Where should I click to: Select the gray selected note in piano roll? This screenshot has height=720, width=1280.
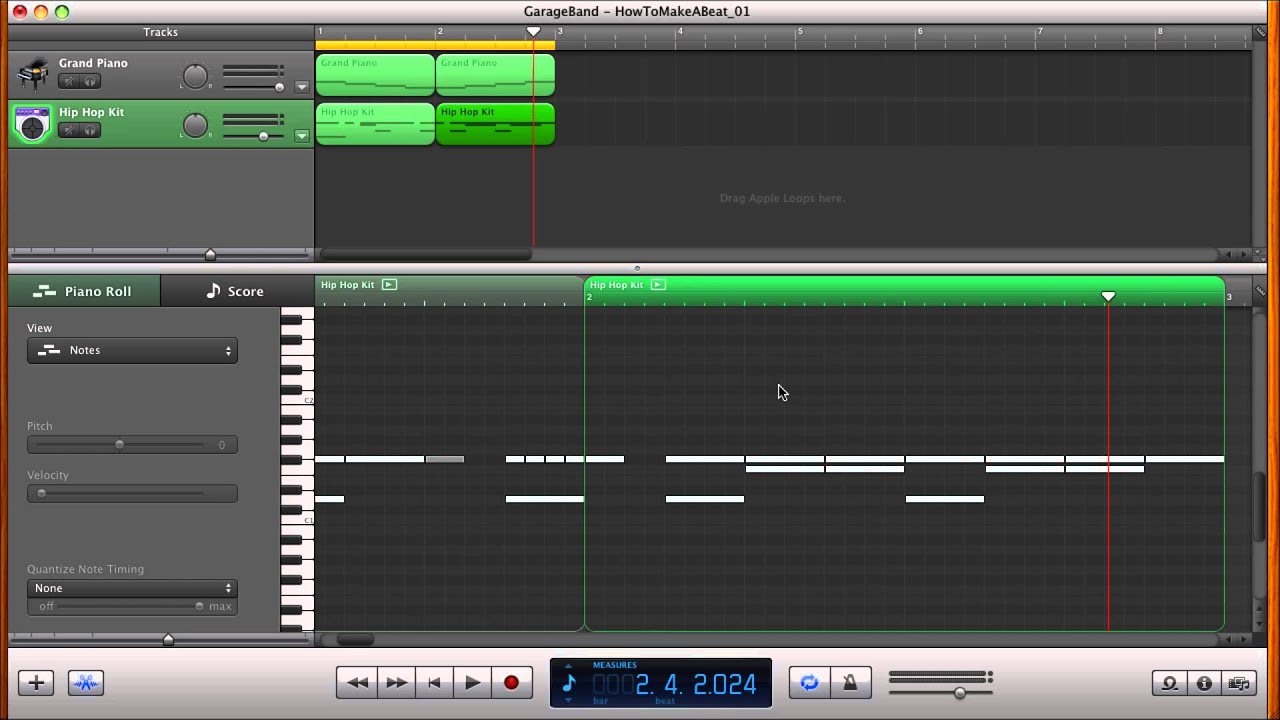tap(445, 459)
